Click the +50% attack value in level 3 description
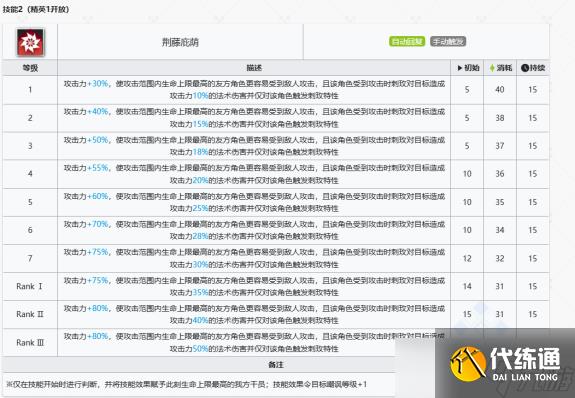Screen dimensions: 575x398 click(98, 140)
